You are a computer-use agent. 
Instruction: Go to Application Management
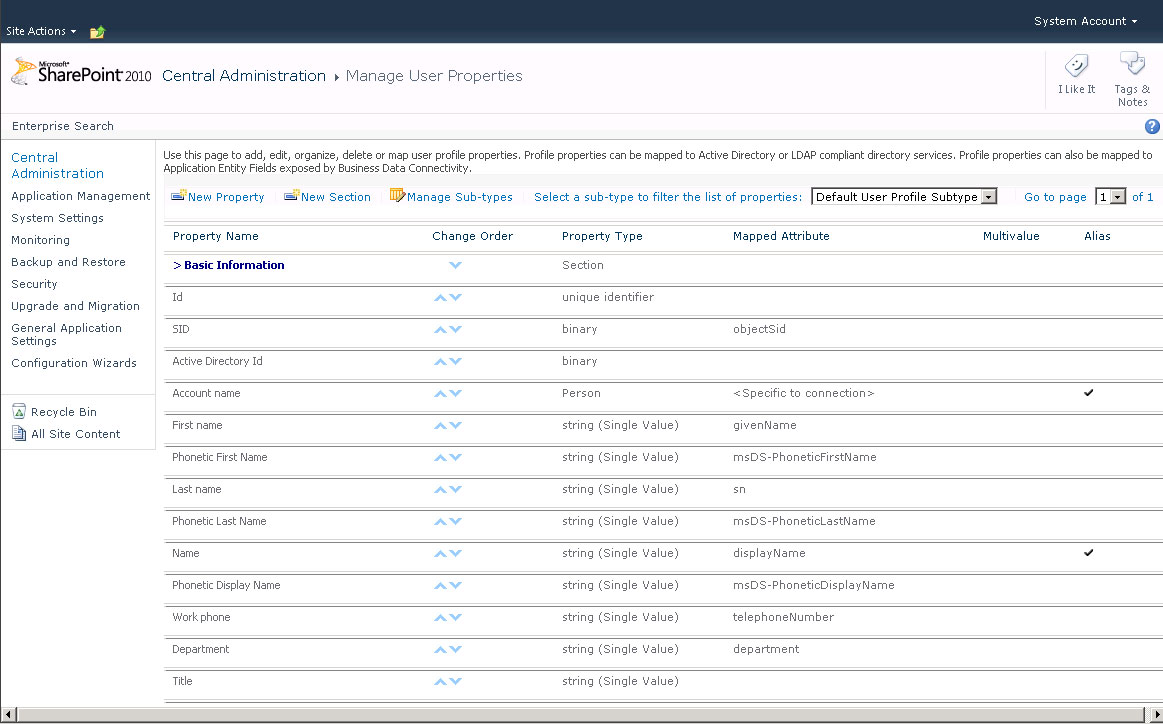(x=81, y=196)
